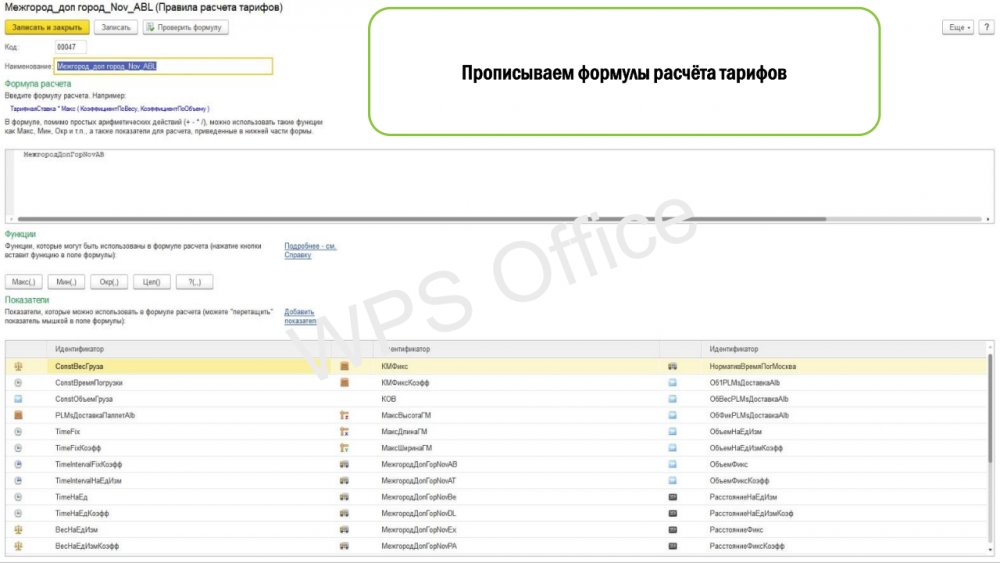Click the truck icon next to МежгородДопГорNovAB
The height and width of the screenshot is (563, 1000).
coord(344,464)
